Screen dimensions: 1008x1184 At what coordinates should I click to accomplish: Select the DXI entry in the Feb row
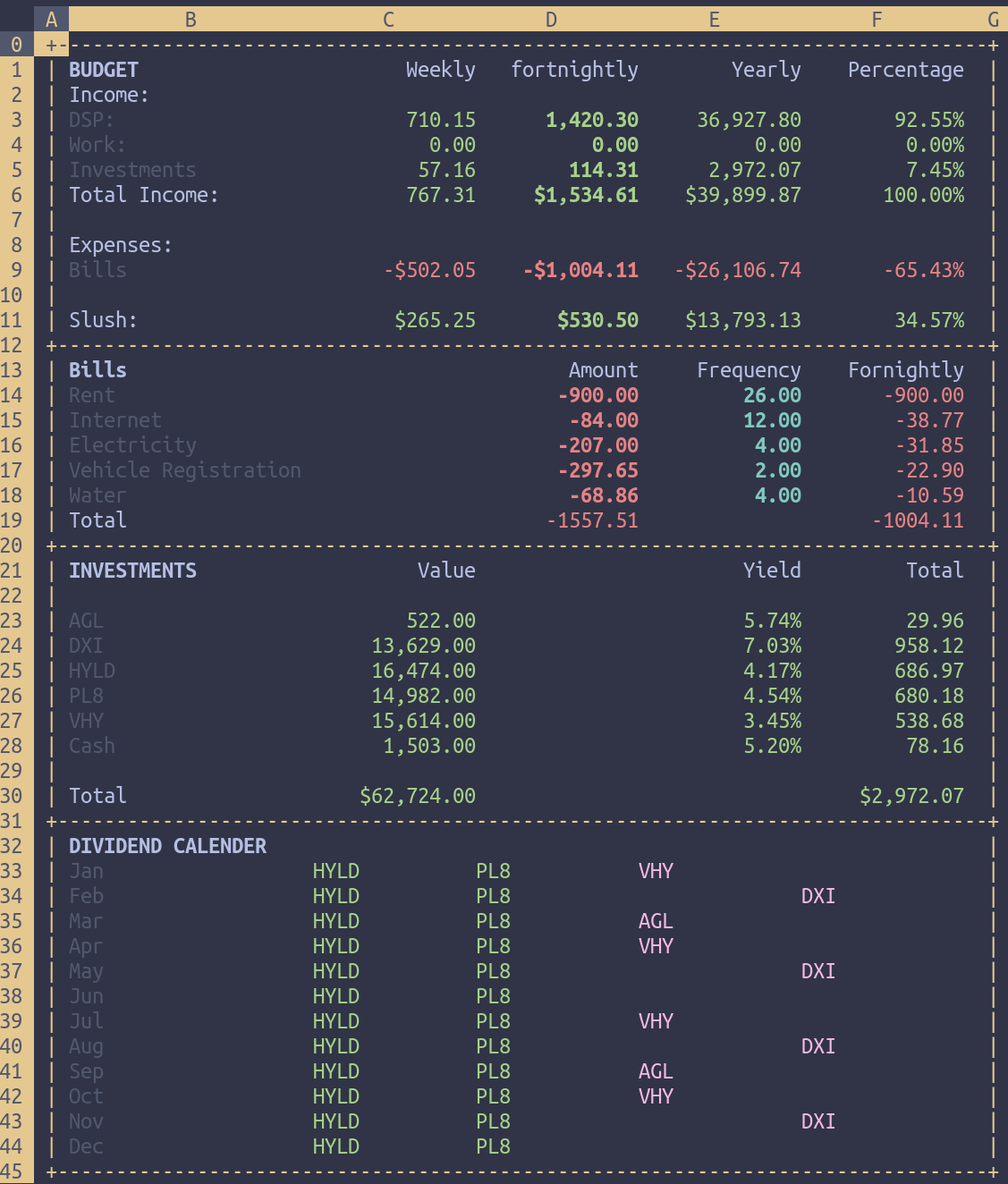(818, 896)
